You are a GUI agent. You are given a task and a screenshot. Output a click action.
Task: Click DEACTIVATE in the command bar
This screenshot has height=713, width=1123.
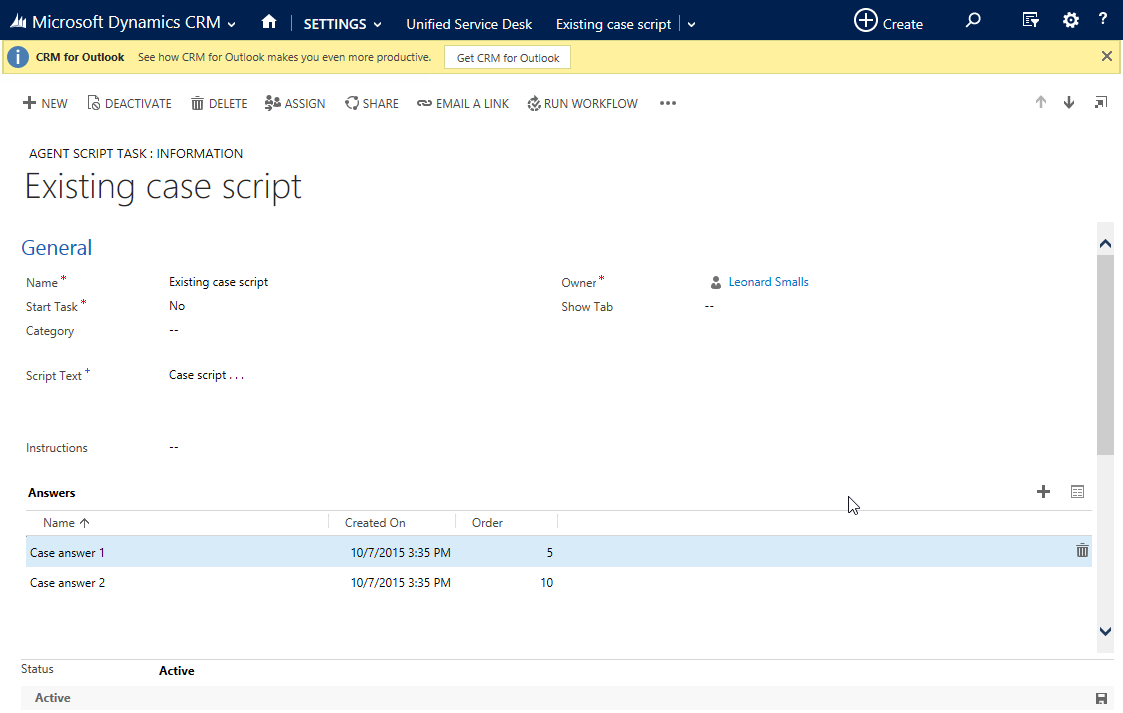pos(129,103)
